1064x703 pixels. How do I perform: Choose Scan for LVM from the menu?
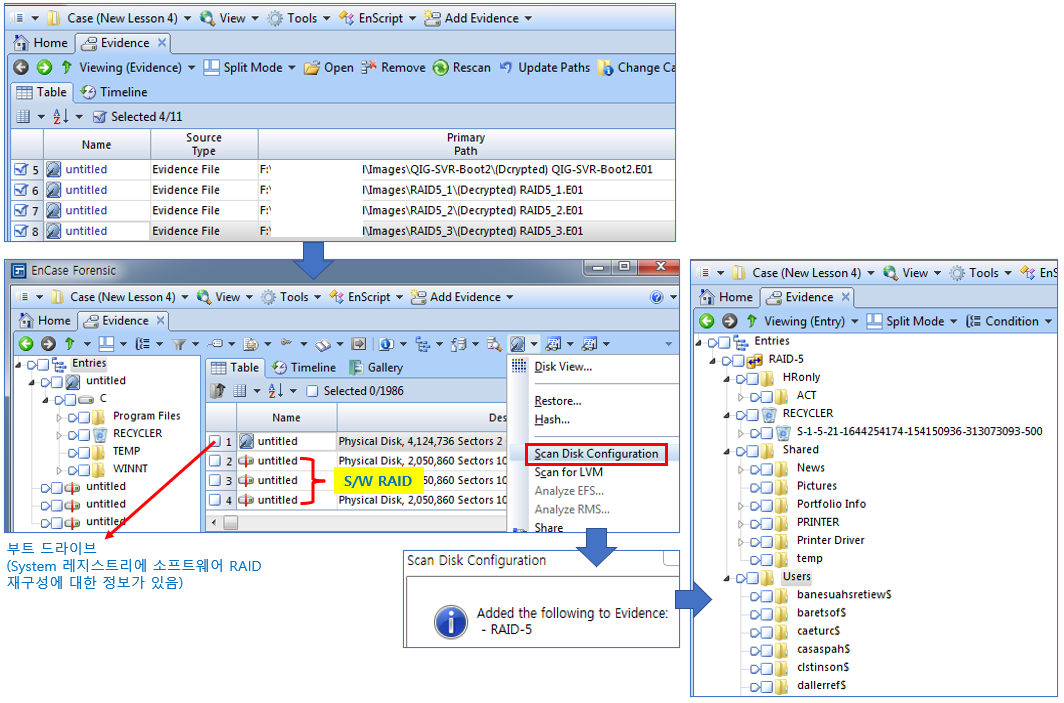point(569,472)
